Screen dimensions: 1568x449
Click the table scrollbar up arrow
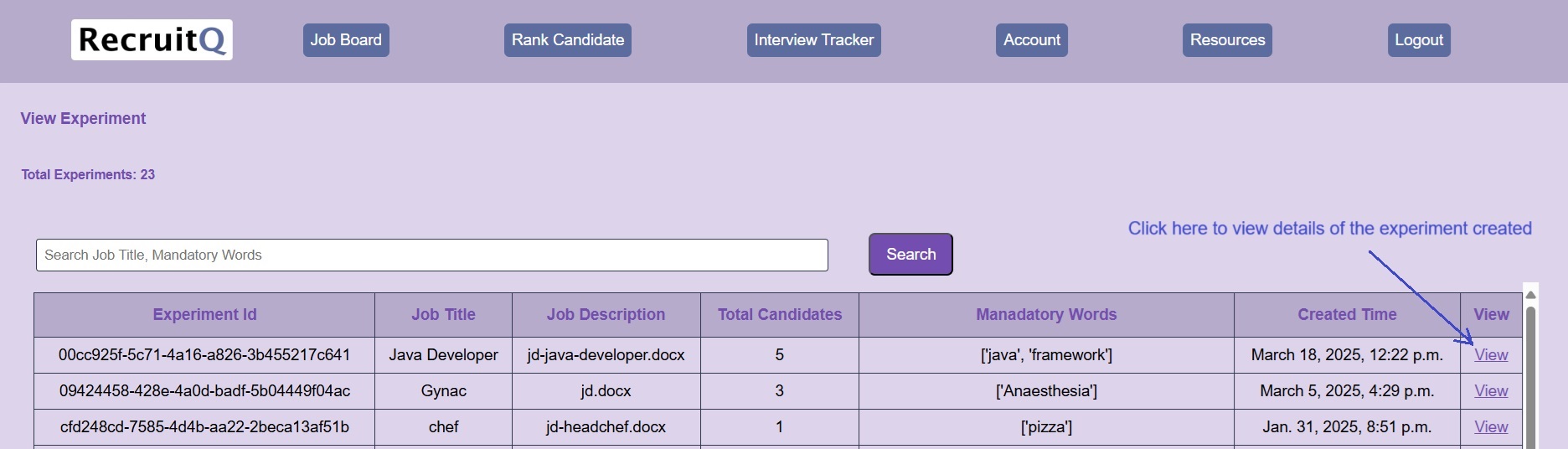pyautogui.click(x=1531, y=295)
